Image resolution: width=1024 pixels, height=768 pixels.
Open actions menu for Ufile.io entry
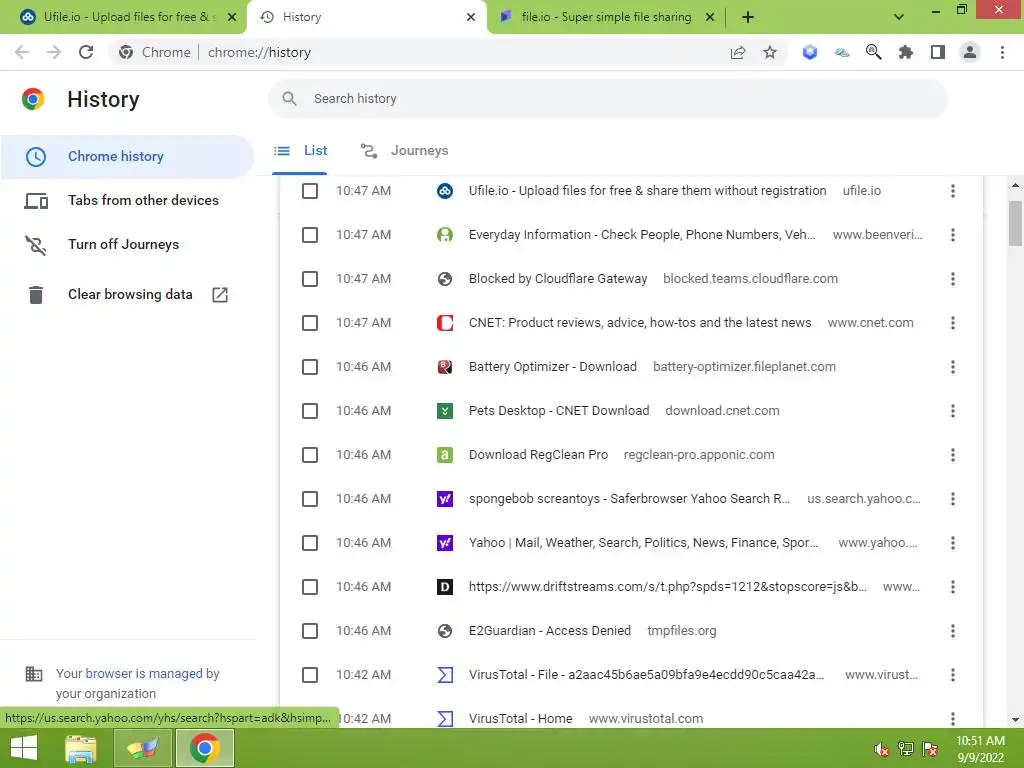click(x=953, y=191)
